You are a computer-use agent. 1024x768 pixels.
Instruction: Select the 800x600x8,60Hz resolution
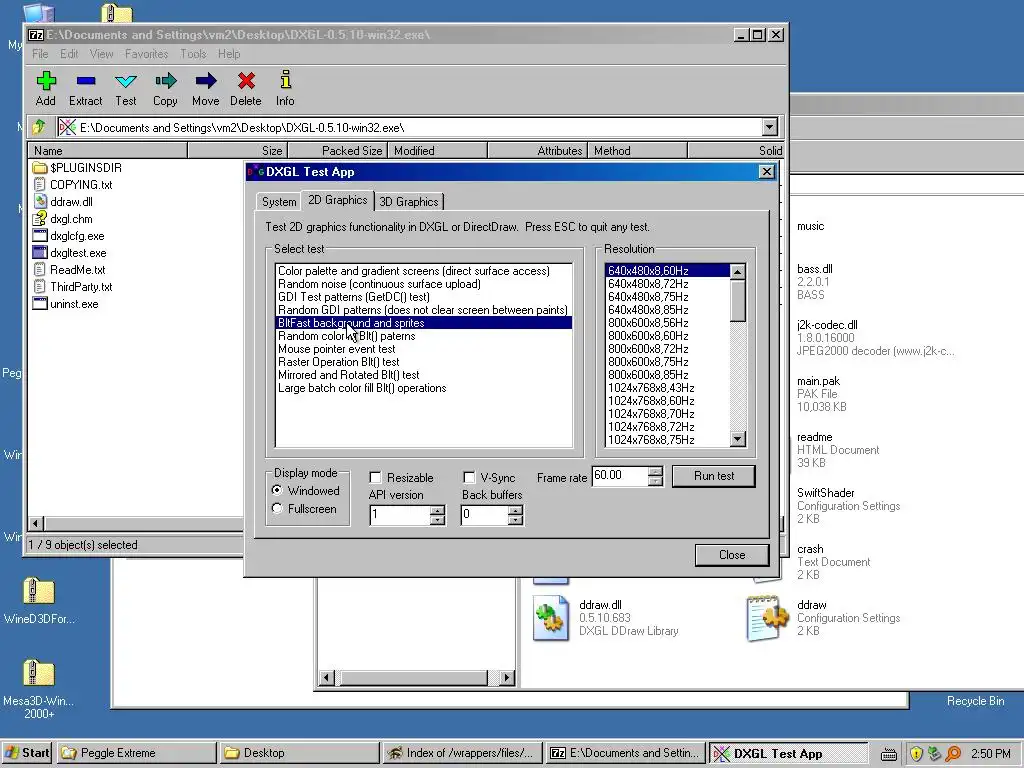pyautogui.click(x=648, y=336)
